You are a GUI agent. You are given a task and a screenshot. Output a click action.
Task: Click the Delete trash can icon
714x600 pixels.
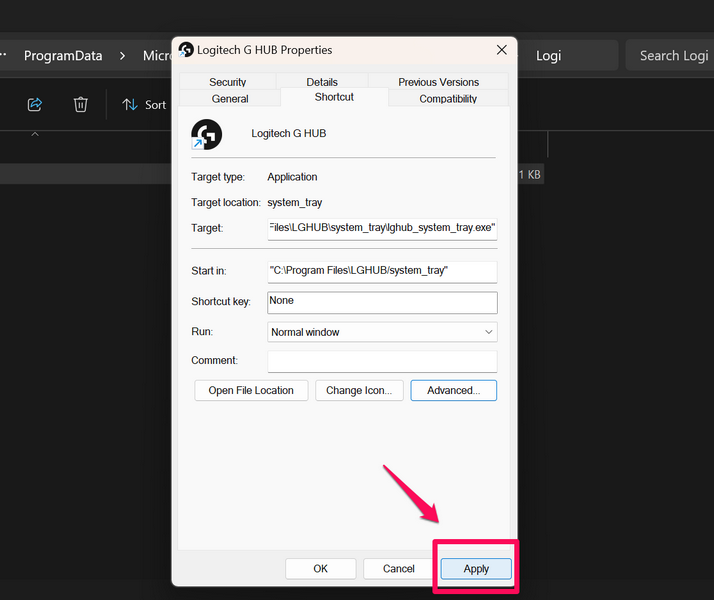click(x=81, y=104)
